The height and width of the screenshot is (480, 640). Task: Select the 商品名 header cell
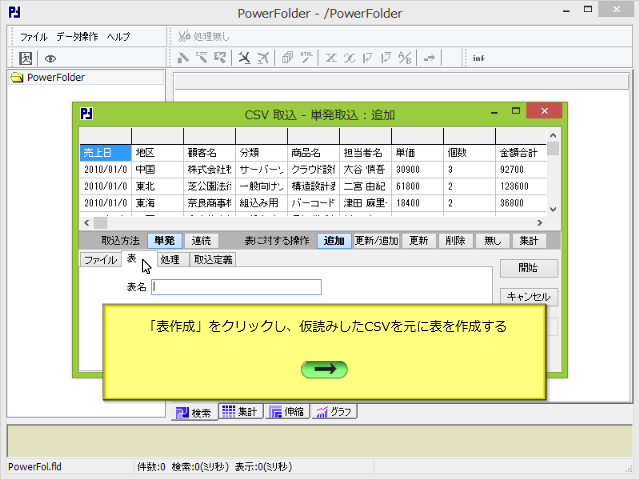click(313, 153)
